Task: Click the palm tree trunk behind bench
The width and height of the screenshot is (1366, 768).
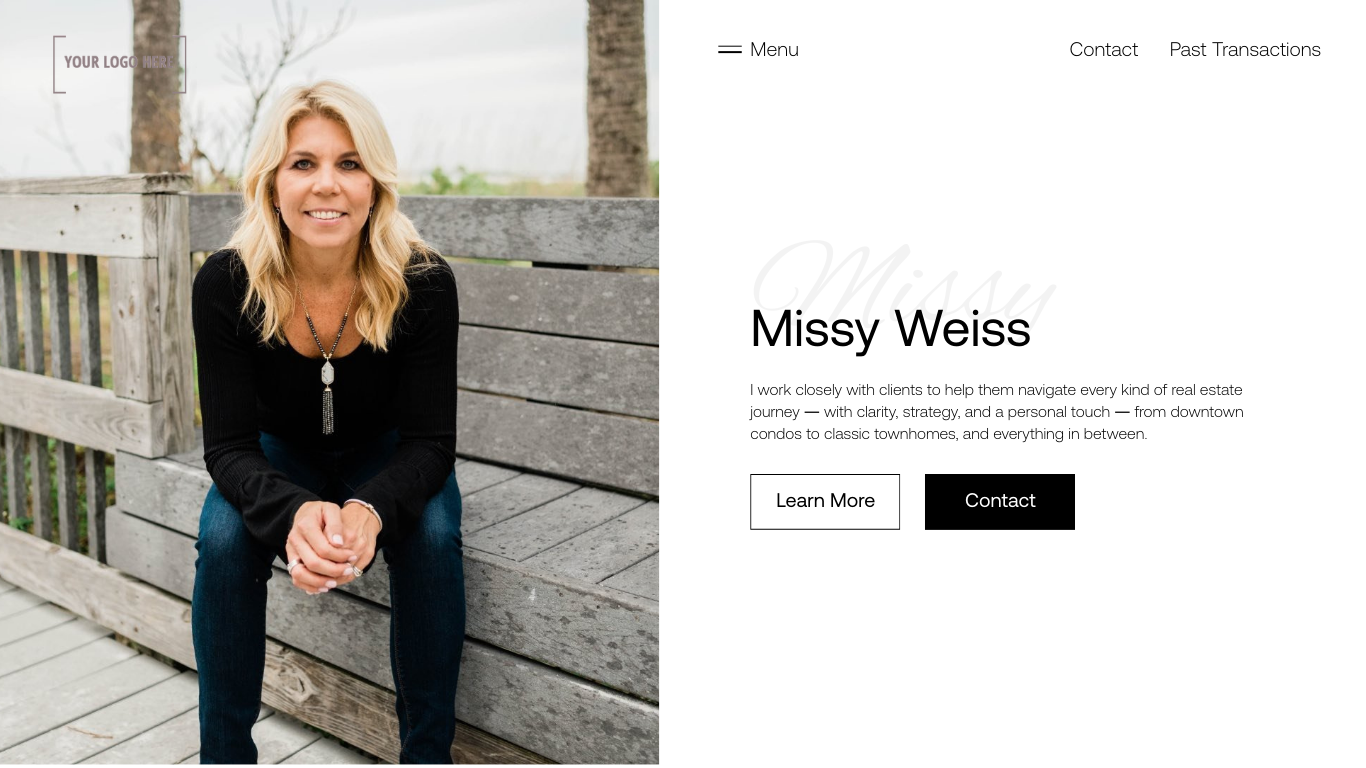Action: (616, 97)
